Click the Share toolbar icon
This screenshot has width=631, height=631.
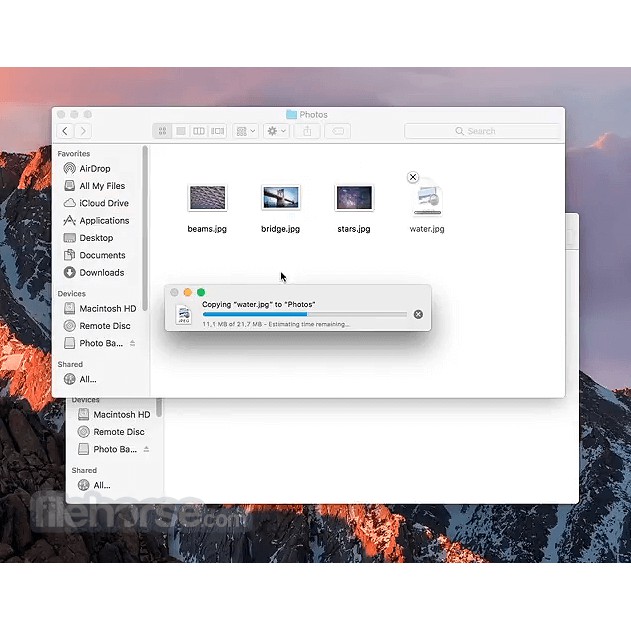click(307, 131)
